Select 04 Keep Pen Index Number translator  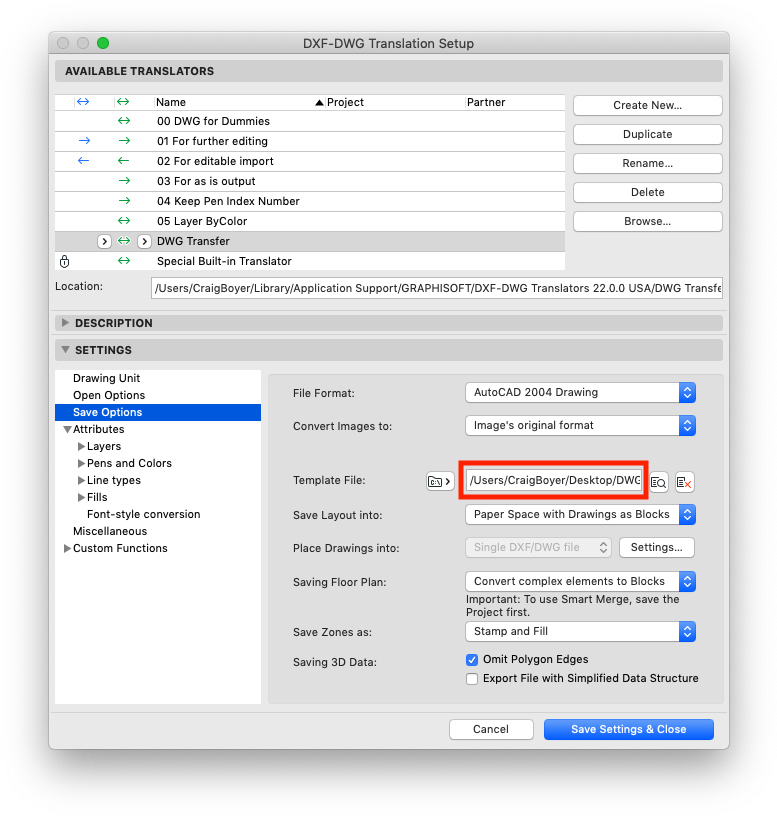coord(310,201)
